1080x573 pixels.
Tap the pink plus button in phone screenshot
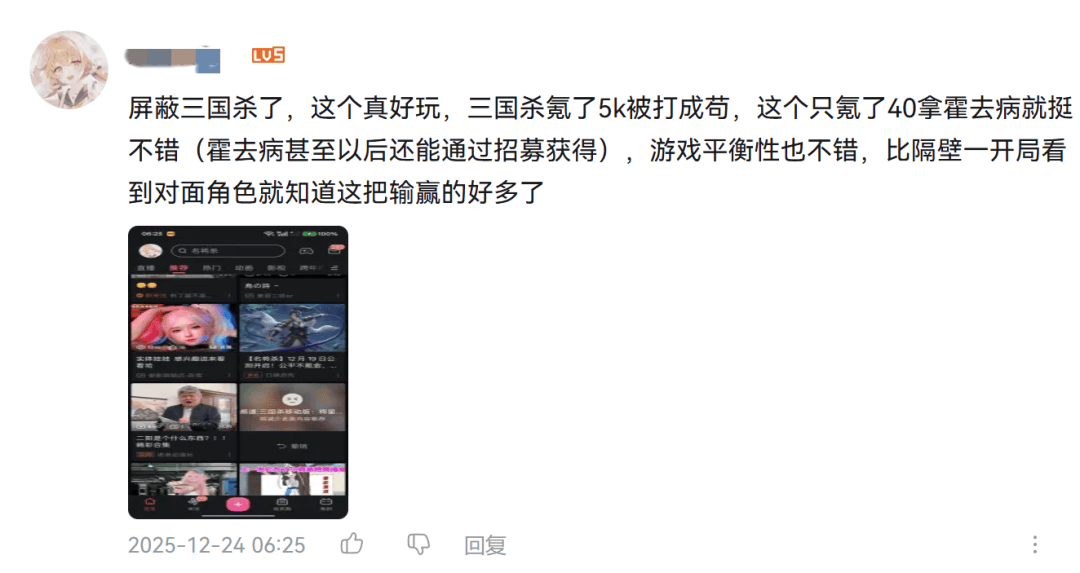[238, 504]
